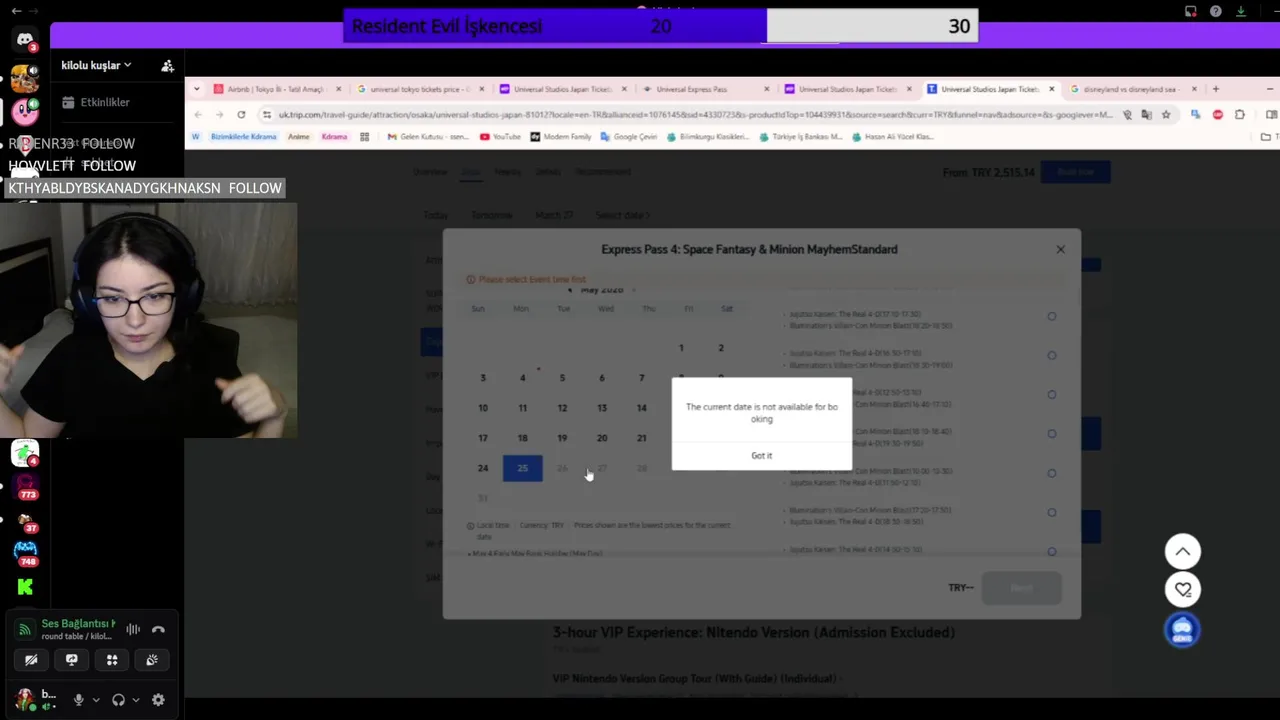
Task: Click the help question mark icon
Action: click(x=1215, y=11)
